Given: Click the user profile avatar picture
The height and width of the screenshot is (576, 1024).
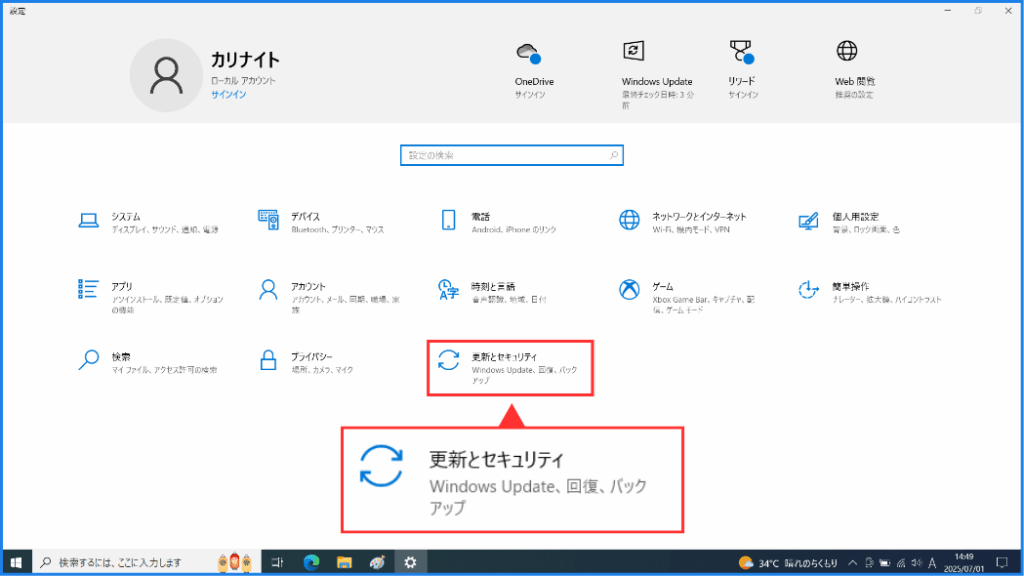Looking at the screenshot, I should click(166, 75).
